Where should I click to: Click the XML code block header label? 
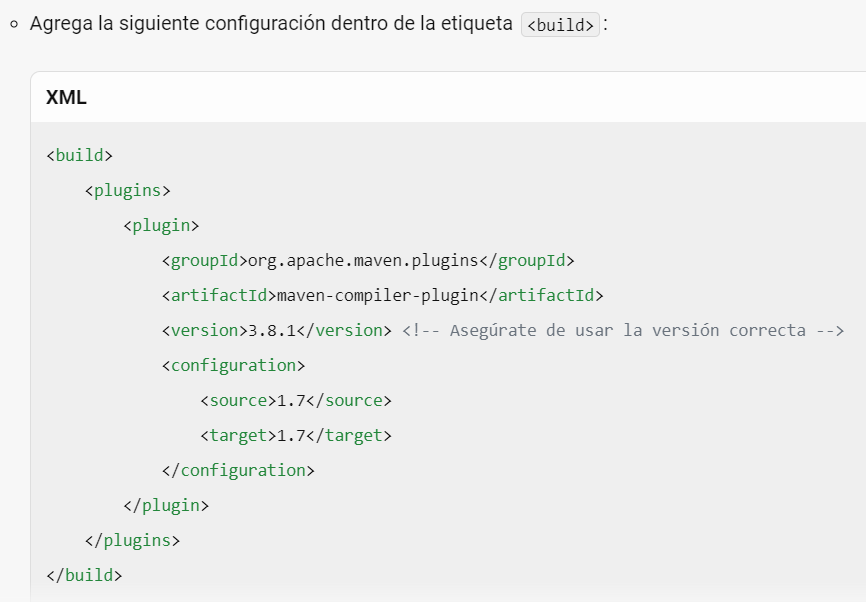pyautogui.click(x=66, y=97)
